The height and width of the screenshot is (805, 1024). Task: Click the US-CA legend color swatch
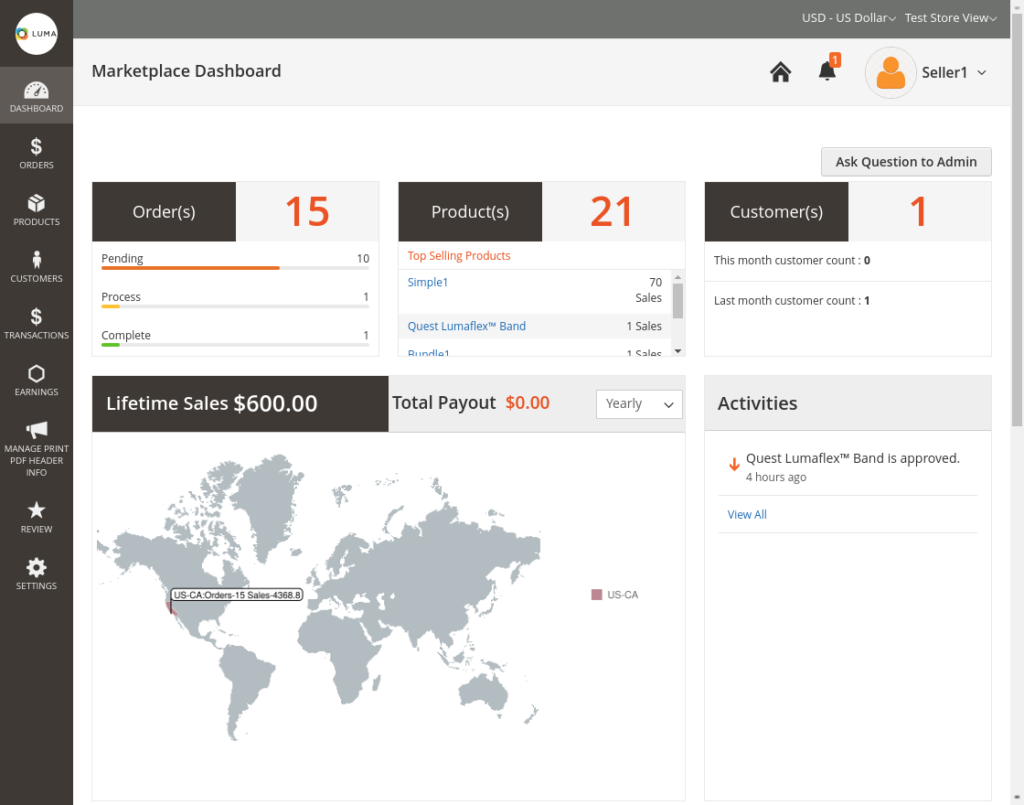597,594
